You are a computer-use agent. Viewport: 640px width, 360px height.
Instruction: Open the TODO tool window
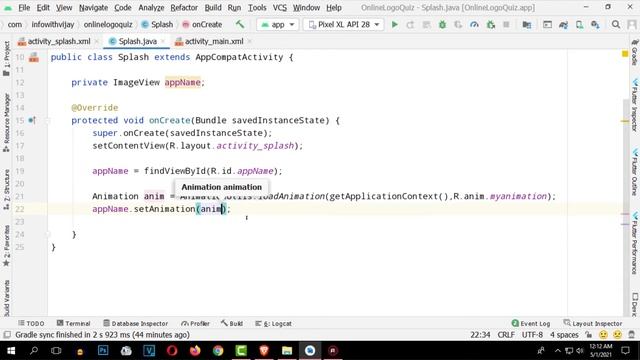click(31, 323)
